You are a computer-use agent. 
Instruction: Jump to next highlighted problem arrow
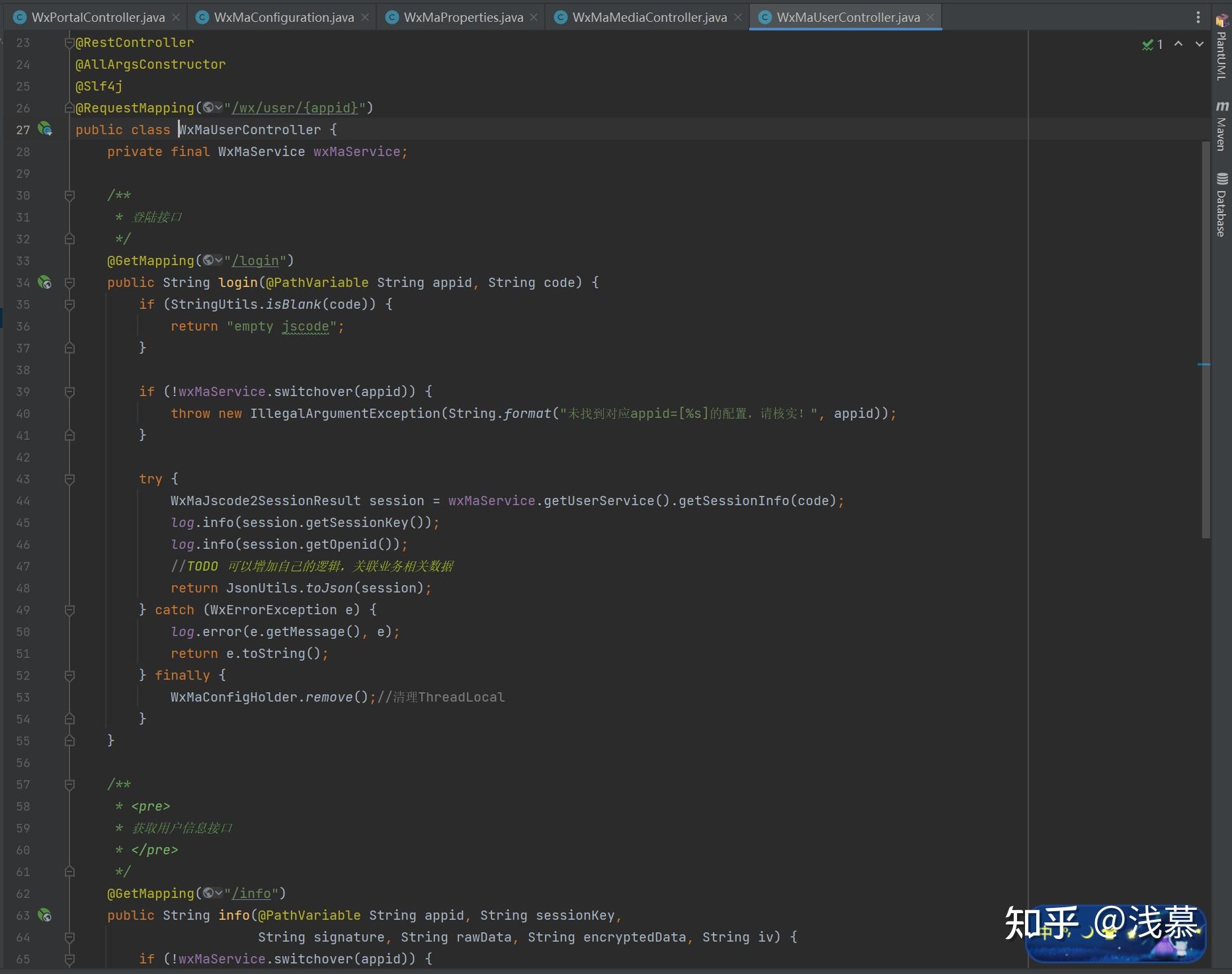coord(1199,44)
